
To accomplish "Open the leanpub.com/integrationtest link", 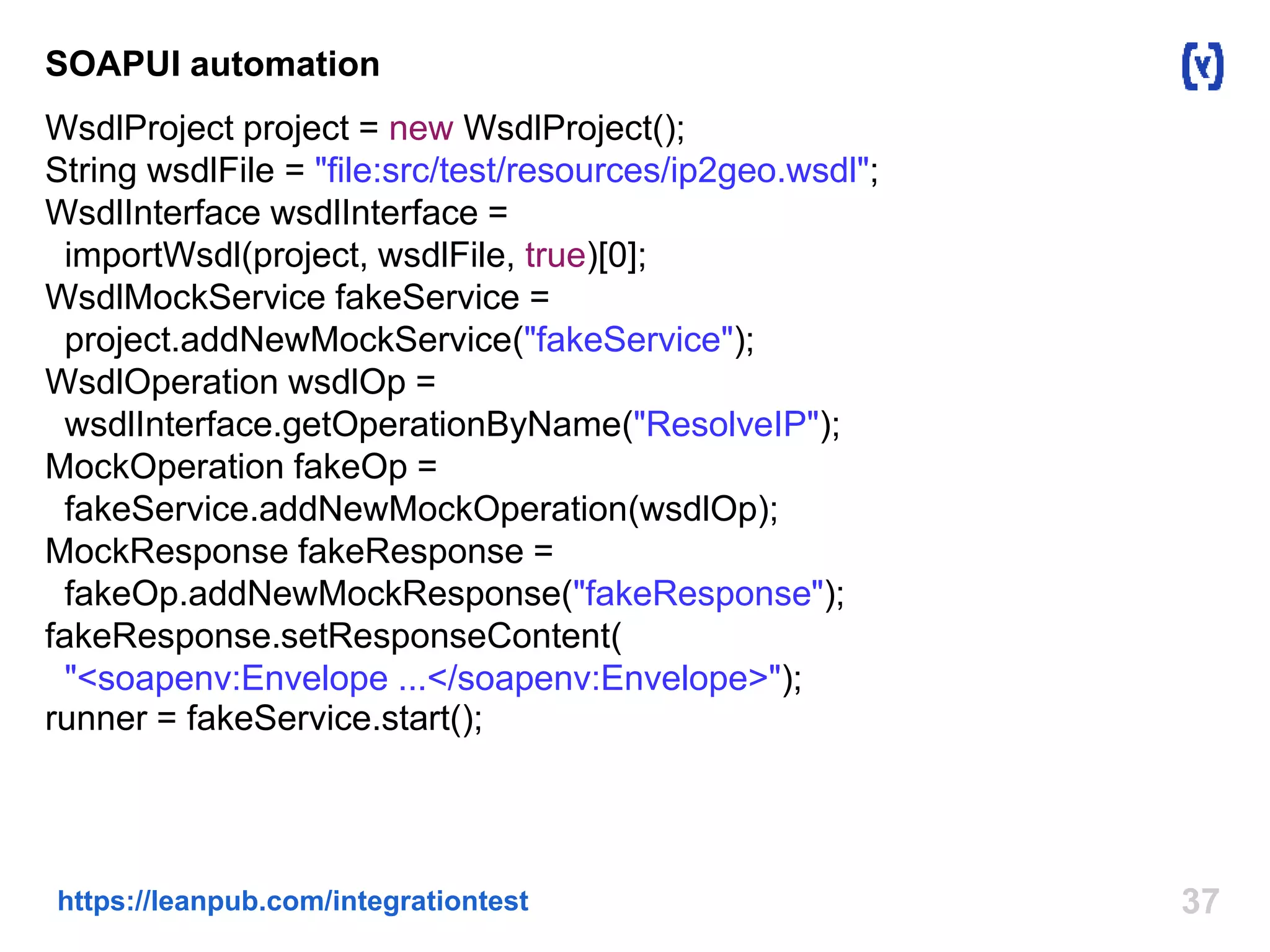I will [293, 901].
